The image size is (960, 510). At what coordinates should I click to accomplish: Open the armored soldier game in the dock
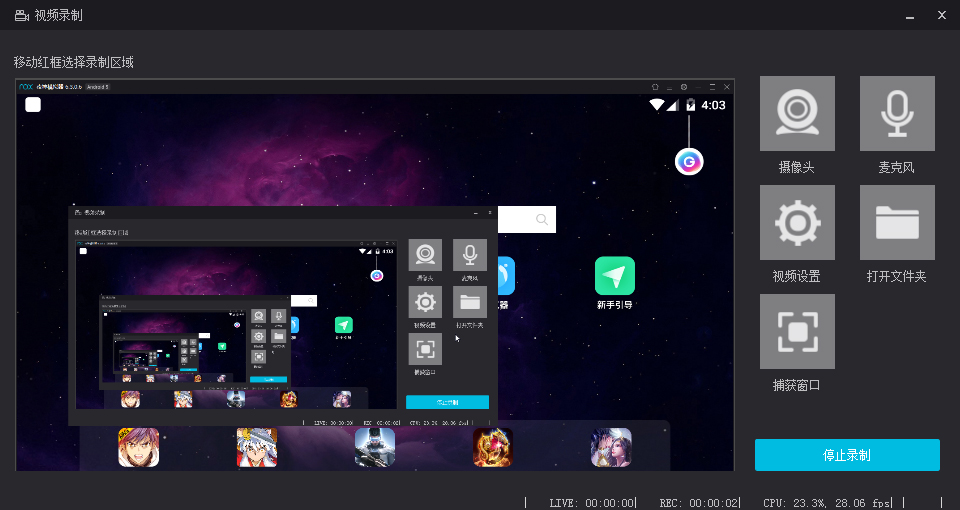(x=375, y=448)
